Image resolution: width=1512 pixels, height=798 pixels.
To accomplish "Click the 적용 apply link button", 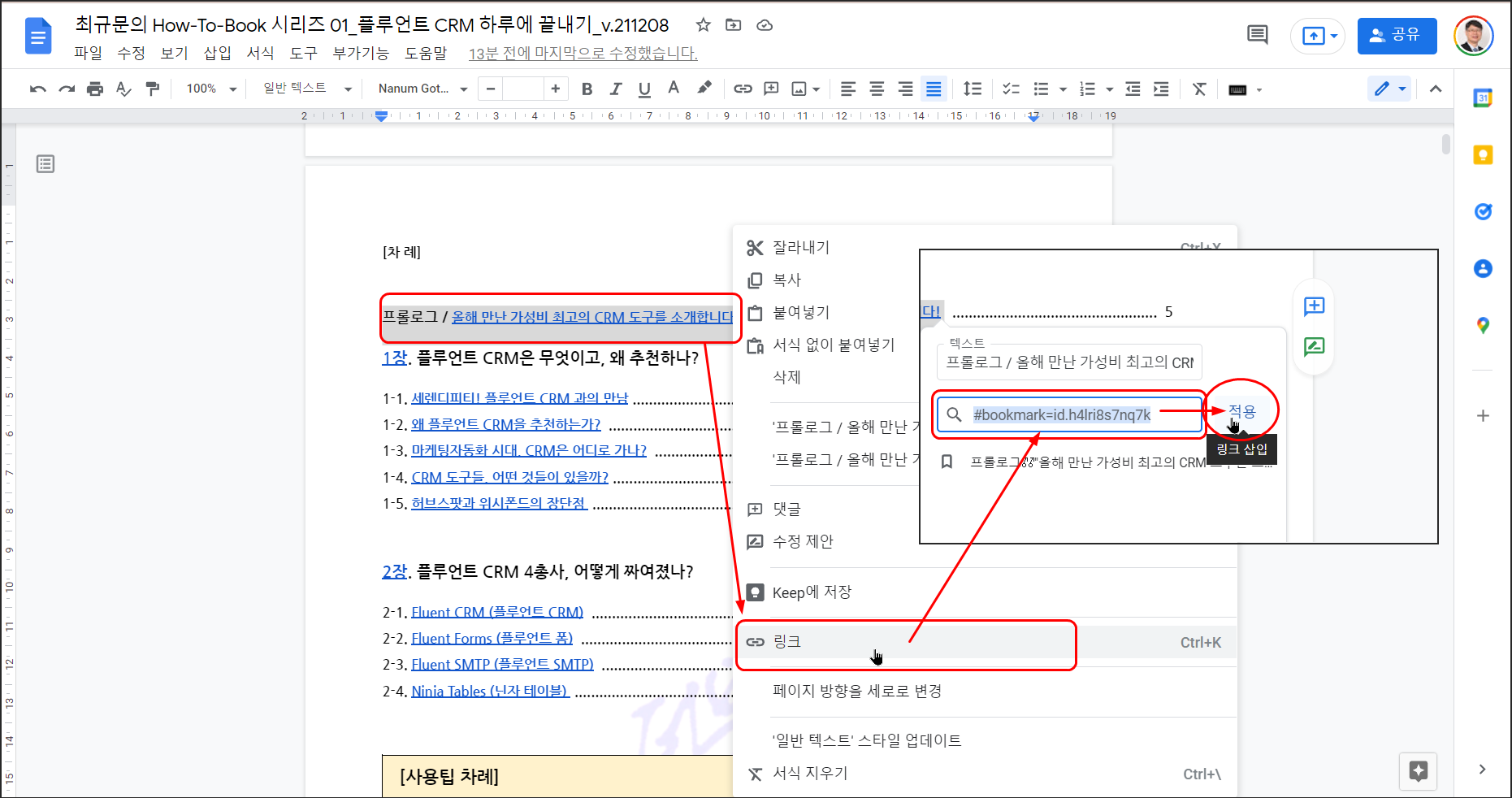I will click(x=1242, y=412).
